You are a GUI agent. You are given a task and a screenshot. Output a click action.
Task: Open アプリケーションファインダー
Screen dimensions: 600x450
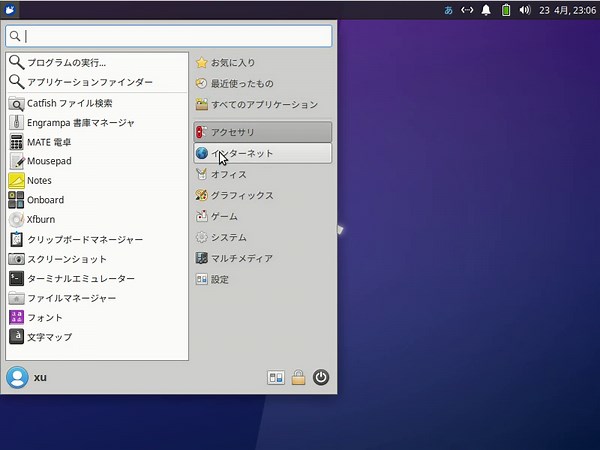[x=97, y=82]
